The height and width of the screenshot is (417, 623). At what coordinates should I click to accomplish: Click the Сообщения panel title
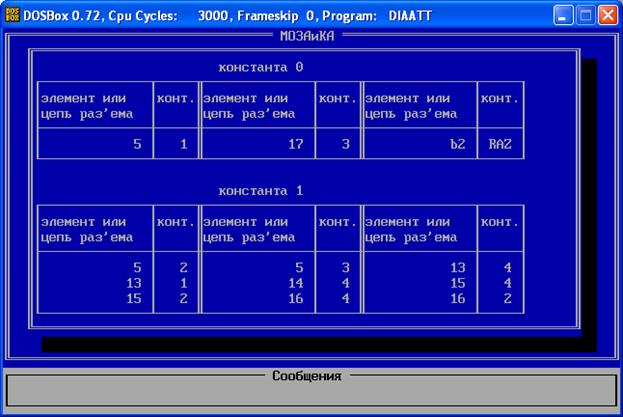click(307, 376)
